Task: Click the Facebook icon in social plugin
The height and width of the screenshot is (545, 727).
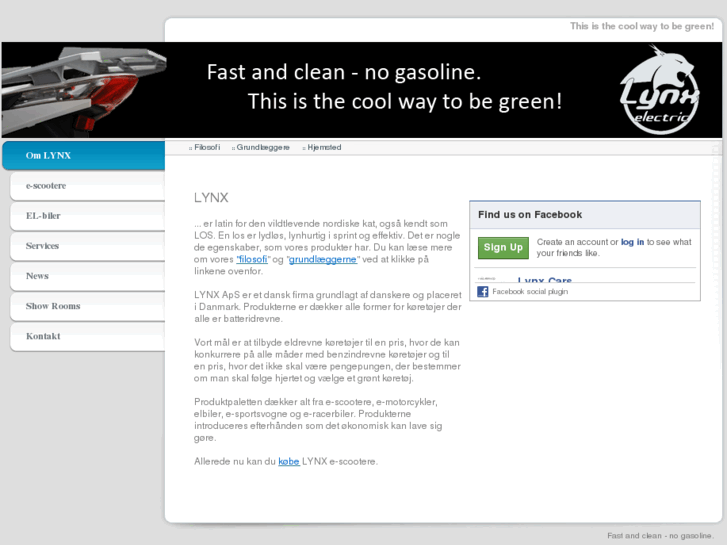Action: click(x=483, y=291)
